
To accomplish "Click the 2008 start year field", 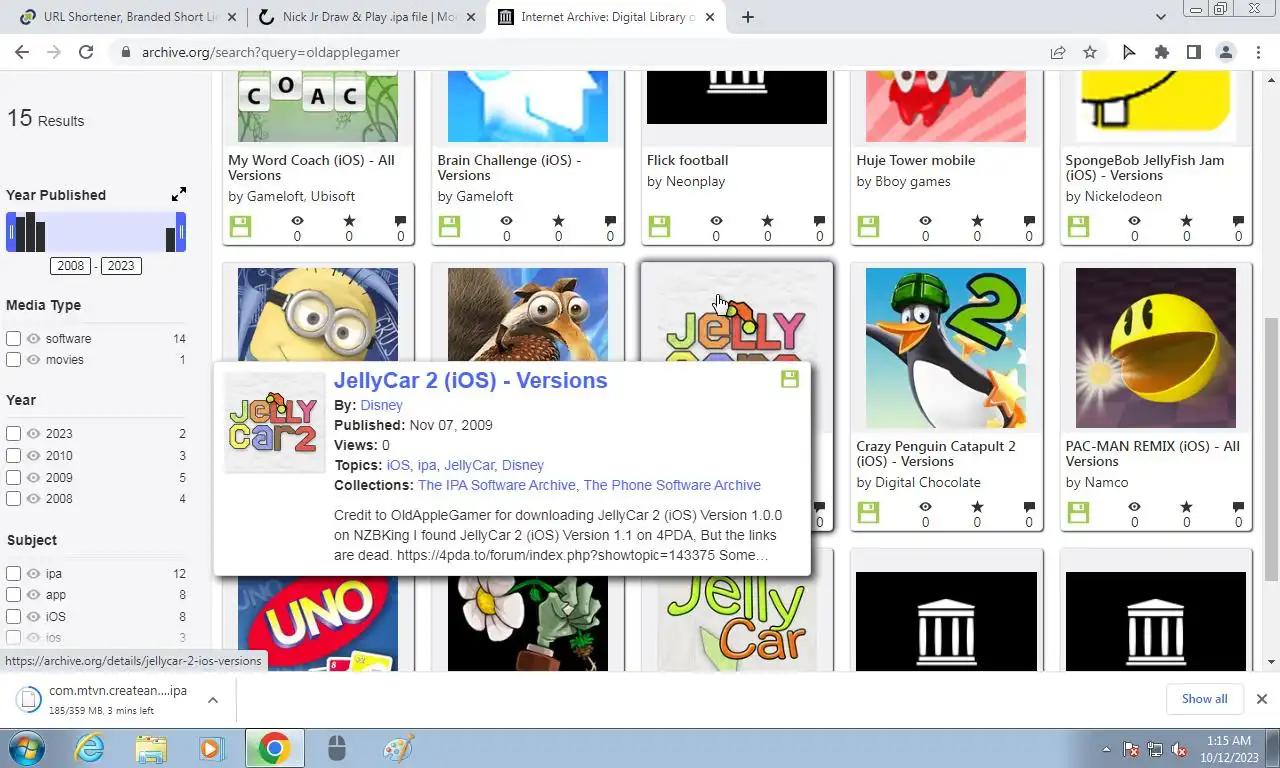I will click(71, 266).
